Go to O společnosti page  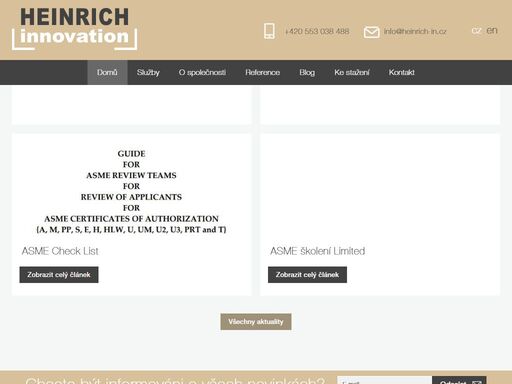coord(202,72)
